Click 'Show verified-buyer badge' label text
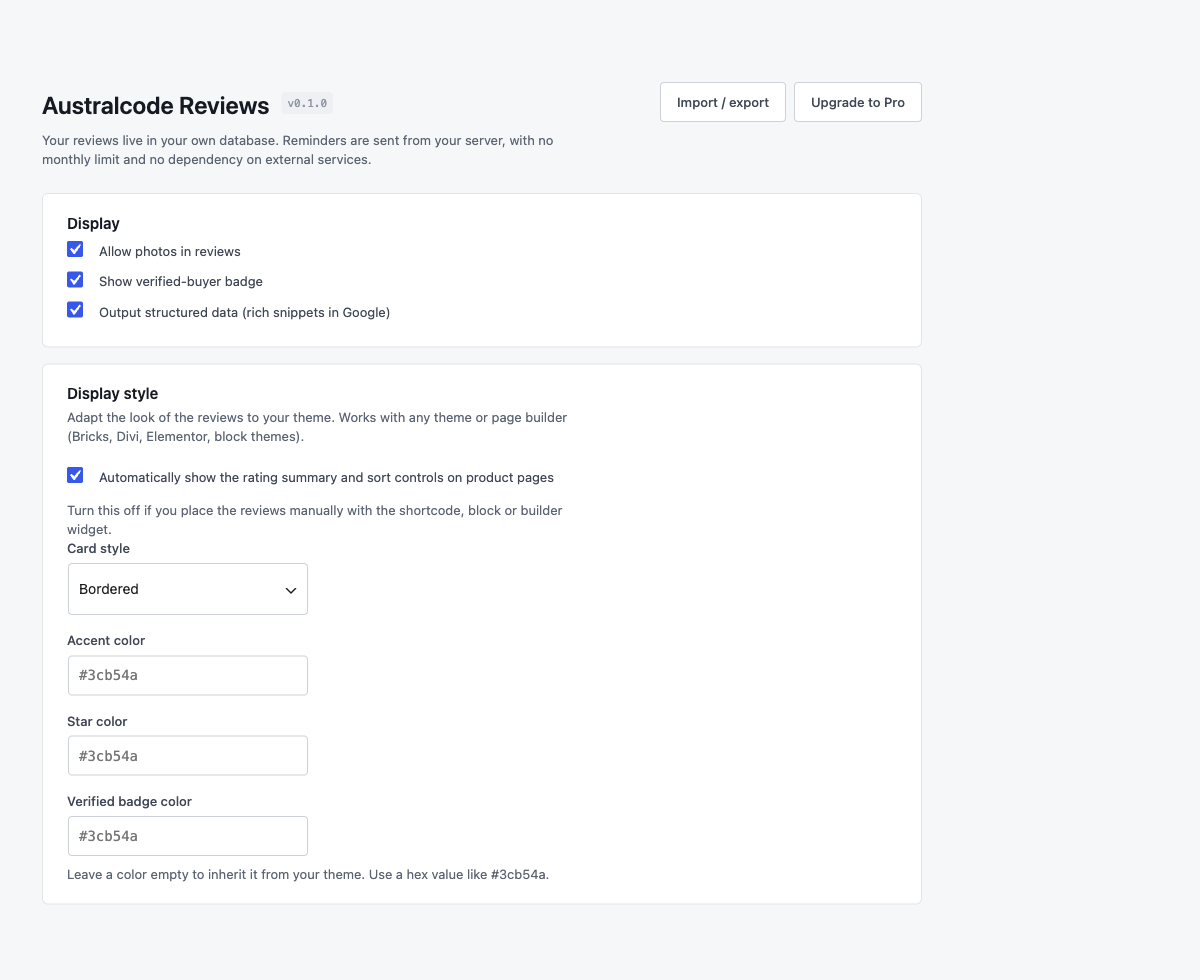The image size is (1200, 980). [181, 282]
